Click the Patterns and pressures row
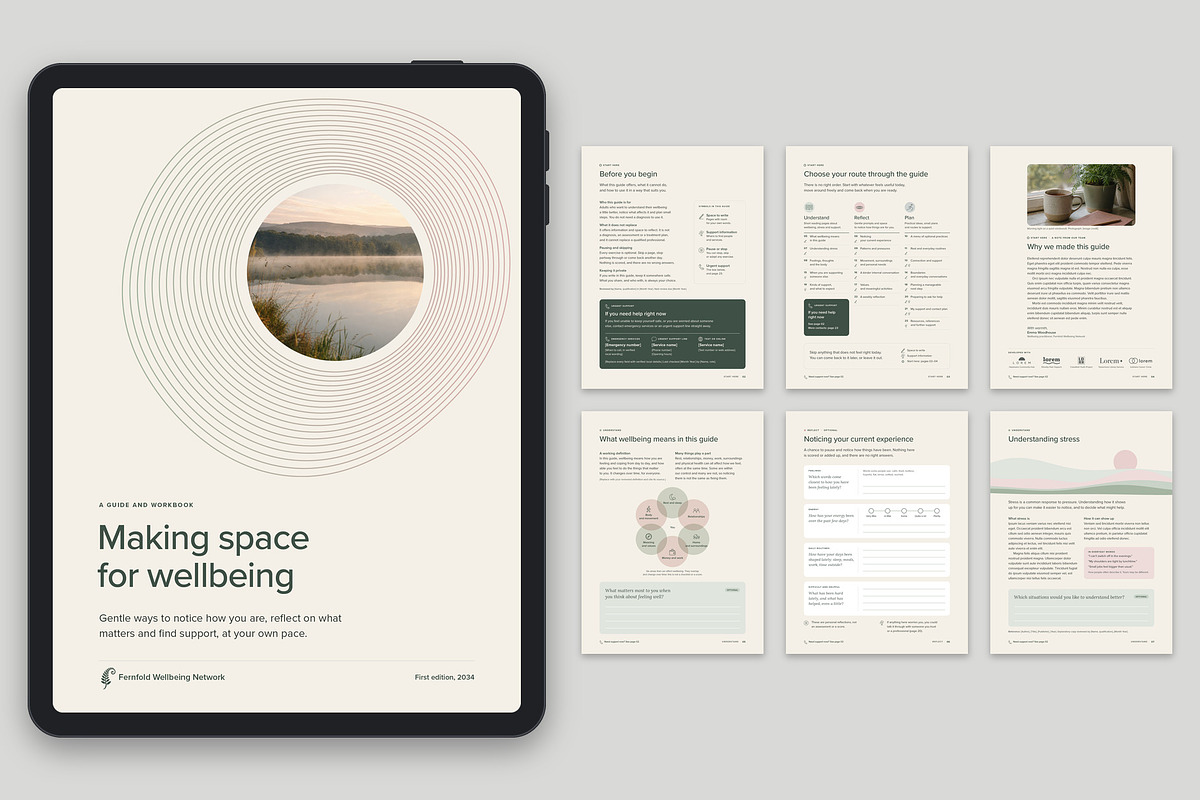The image size is (1200, 800). [x=876, y=249]
